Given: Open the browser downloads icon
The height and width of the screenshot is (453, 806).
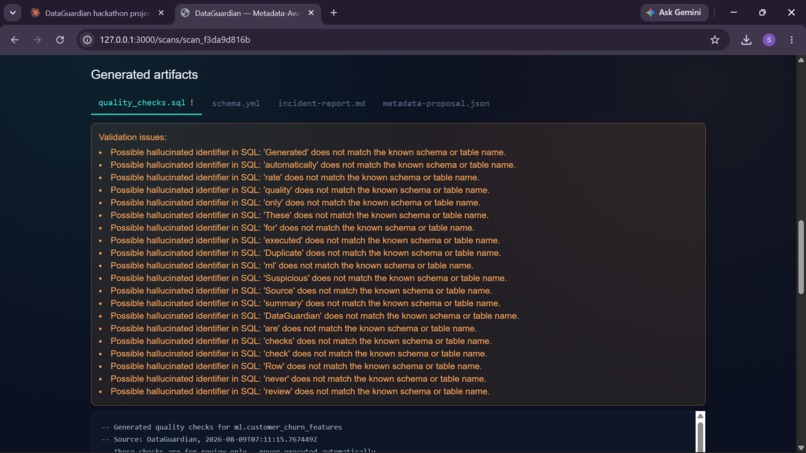Looking at the screenshot, I should point(746,40).
